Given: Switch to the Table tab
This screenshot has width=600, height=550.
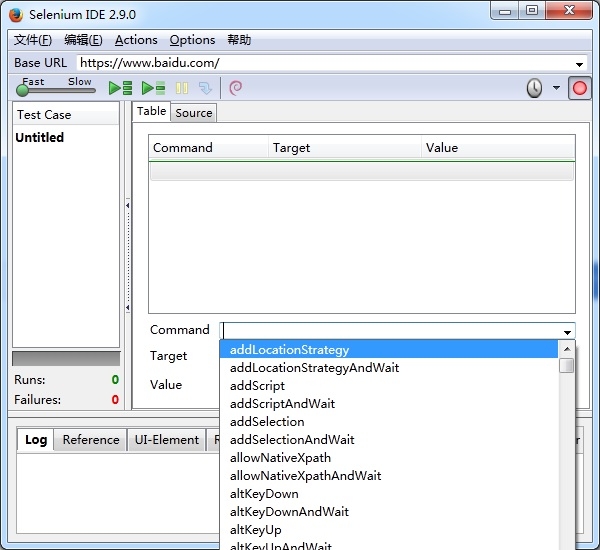Looking at the screenshot, I should click(151, 111).
